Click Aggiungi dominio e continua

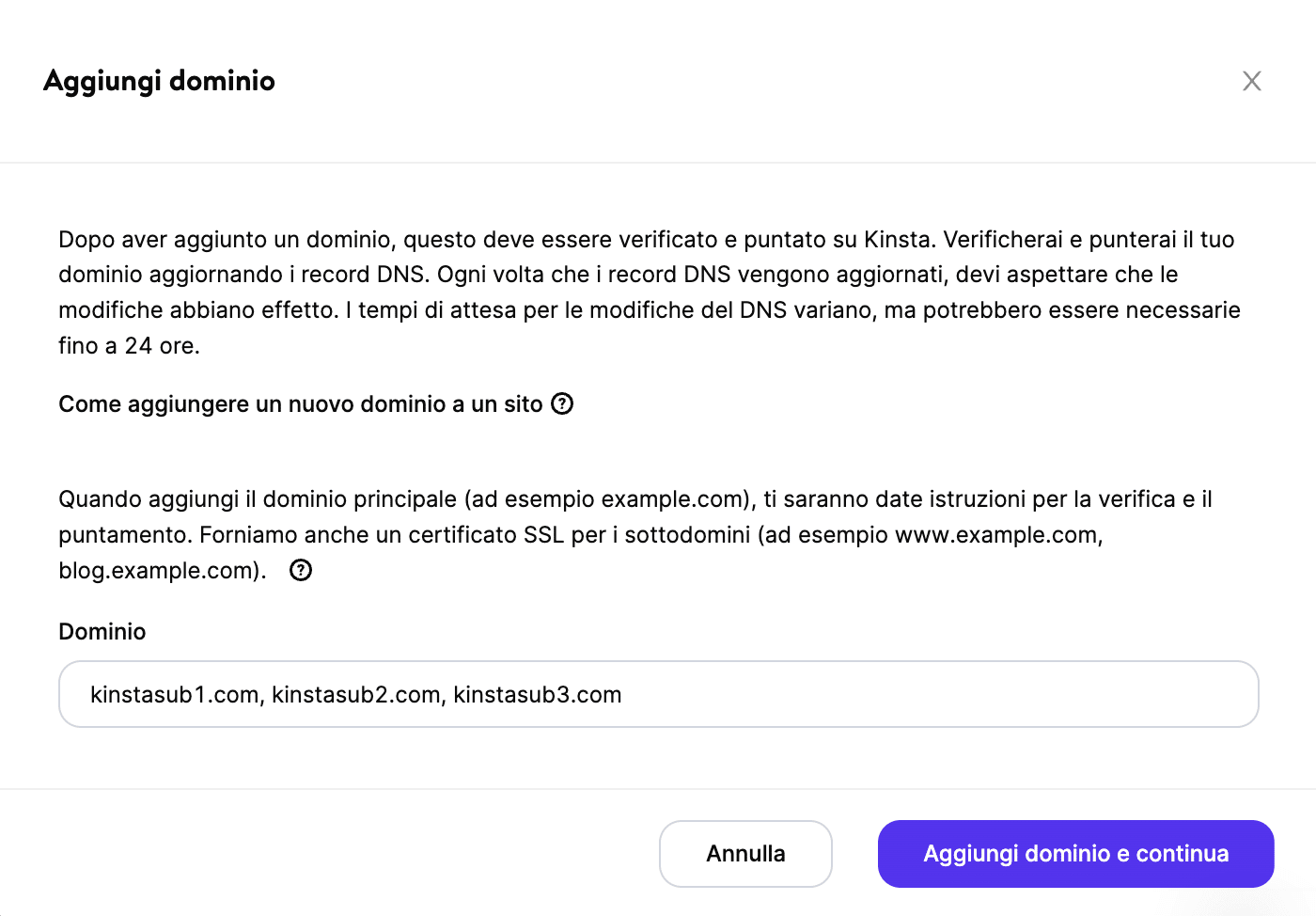(1074, 853)
